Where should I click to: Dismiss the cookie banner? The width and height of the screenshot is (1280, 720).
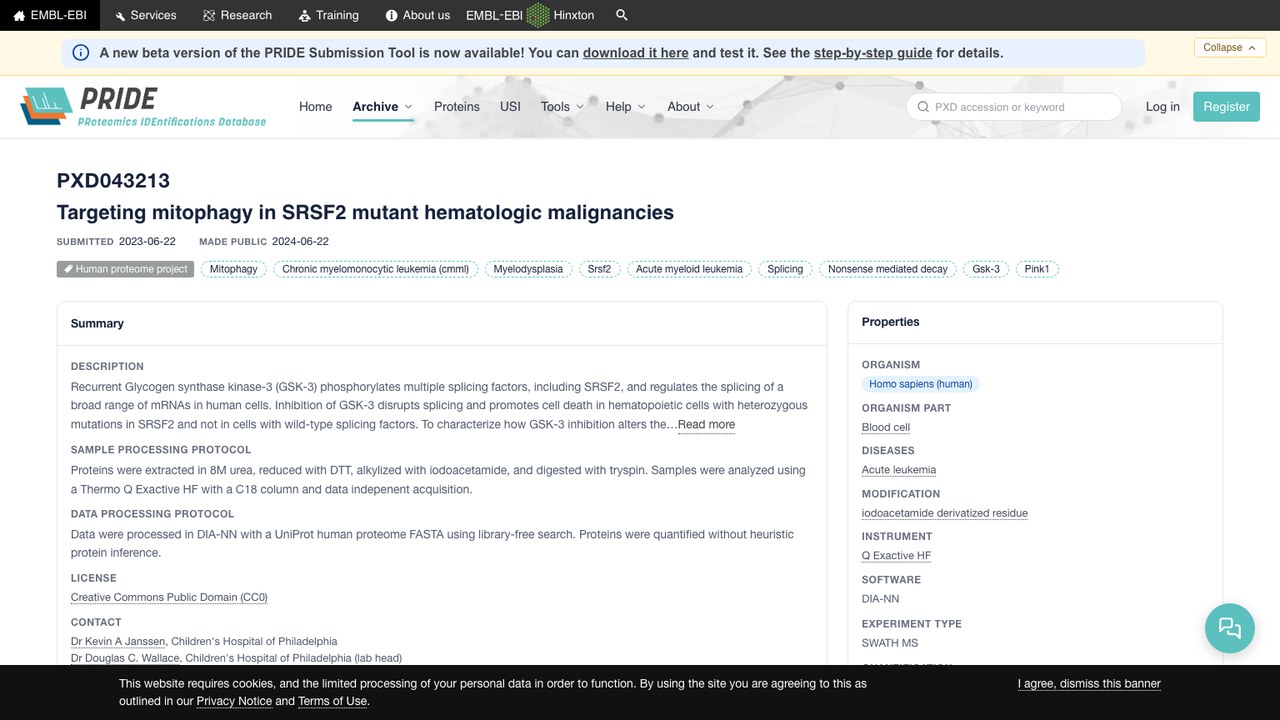point(1089,684)
